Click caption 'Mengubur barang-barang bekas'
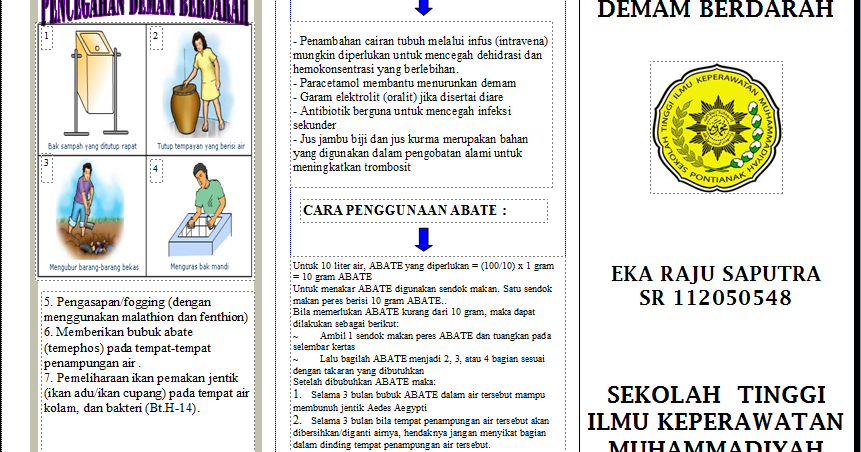The image size is (861, 452). pos(94,267)
